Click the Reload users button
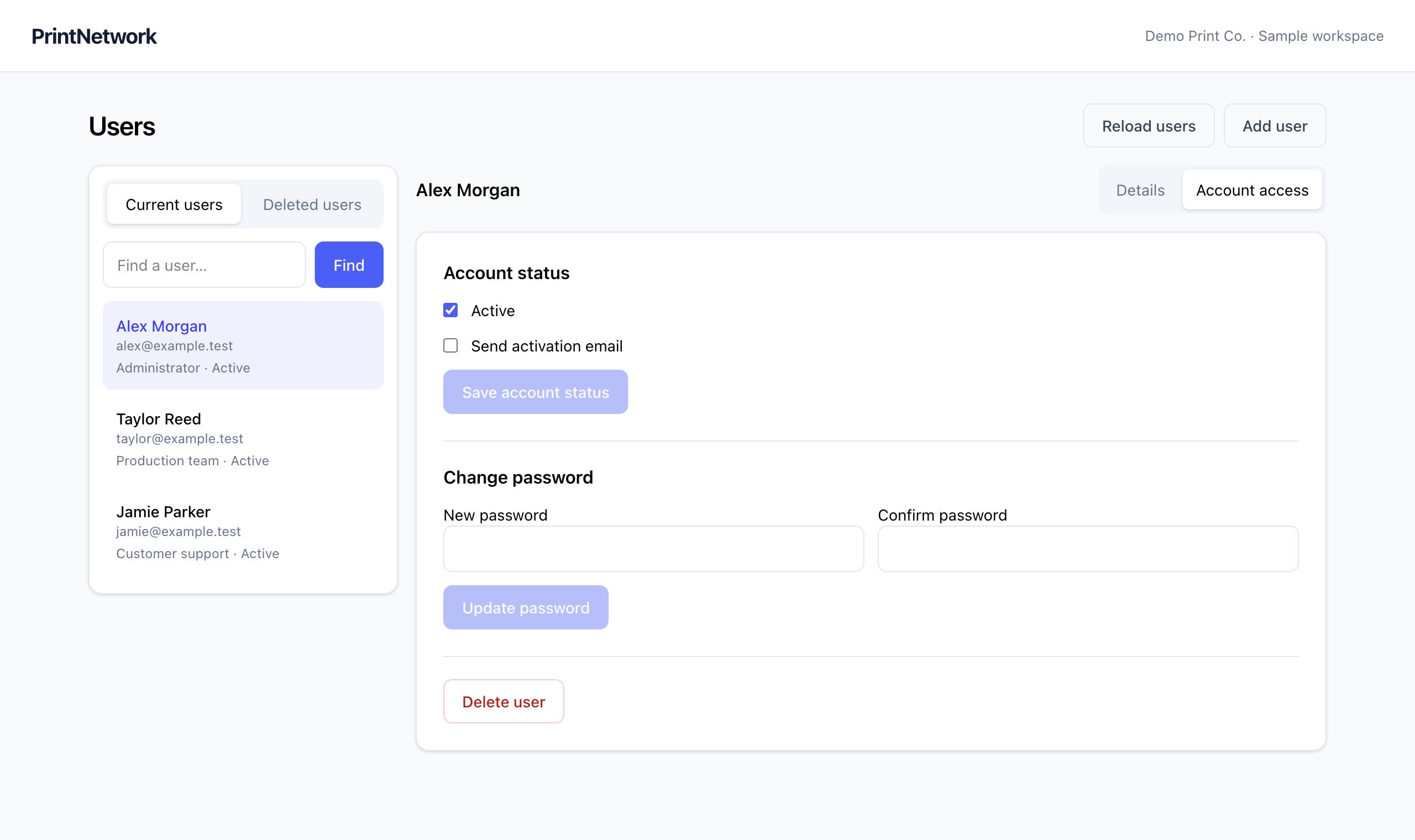 pyautogui.click(x=1149, y=125)
